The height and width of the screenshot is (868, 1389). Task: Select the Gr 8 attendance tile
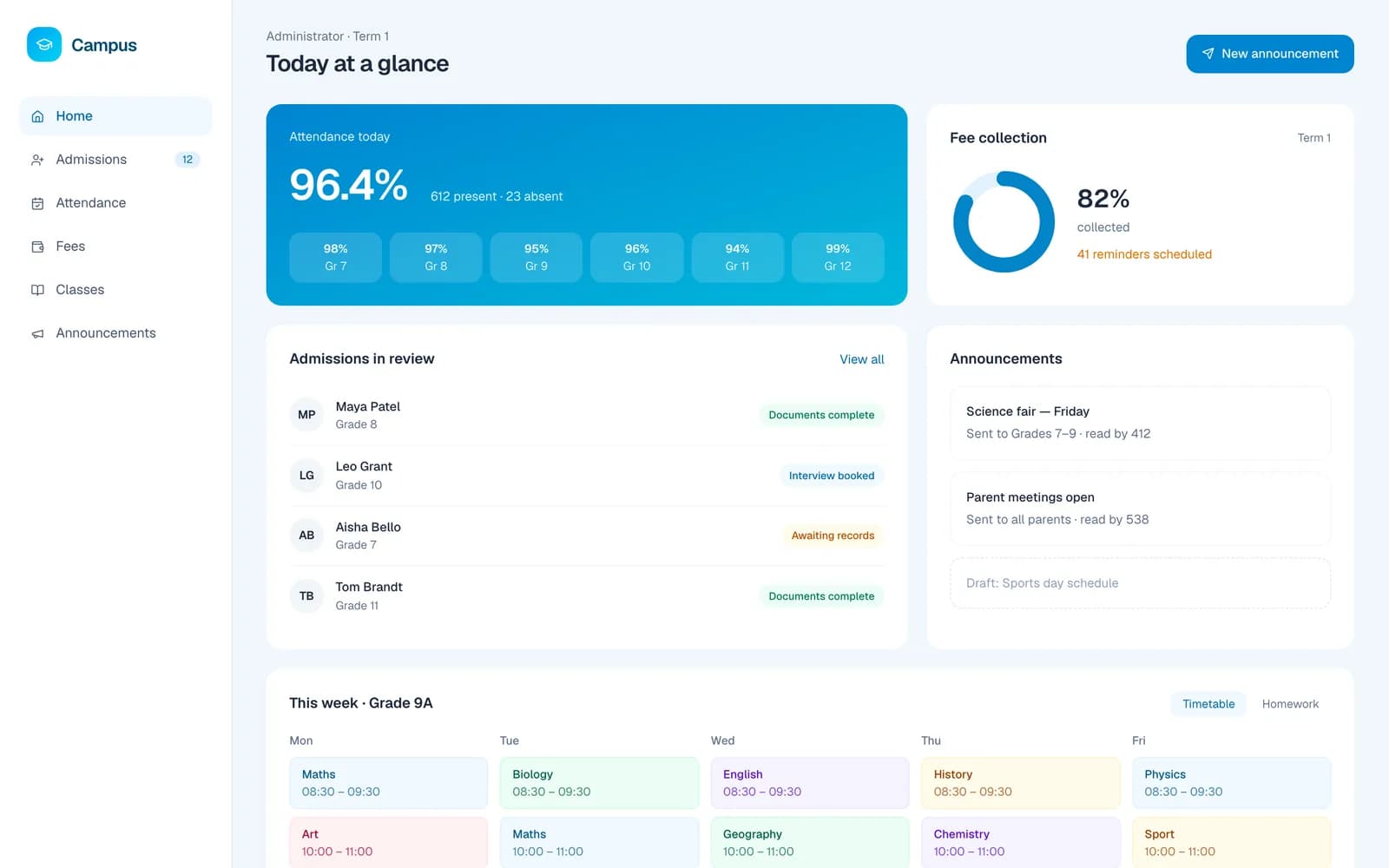pyautogui.click(x=436, y=257)
